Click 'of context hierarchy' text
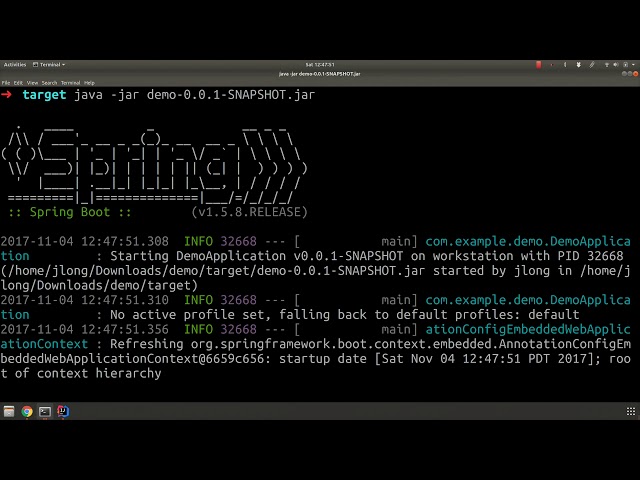 (88, 373)
